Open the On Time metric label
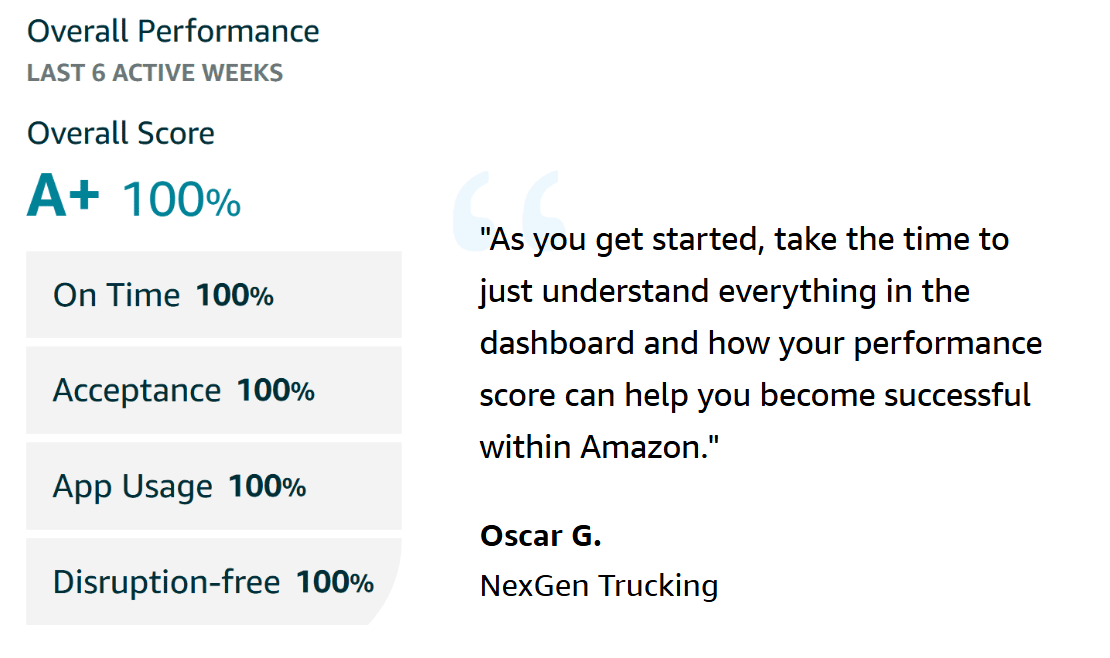Screen dimensions: 1110x658 pos(116,295)
